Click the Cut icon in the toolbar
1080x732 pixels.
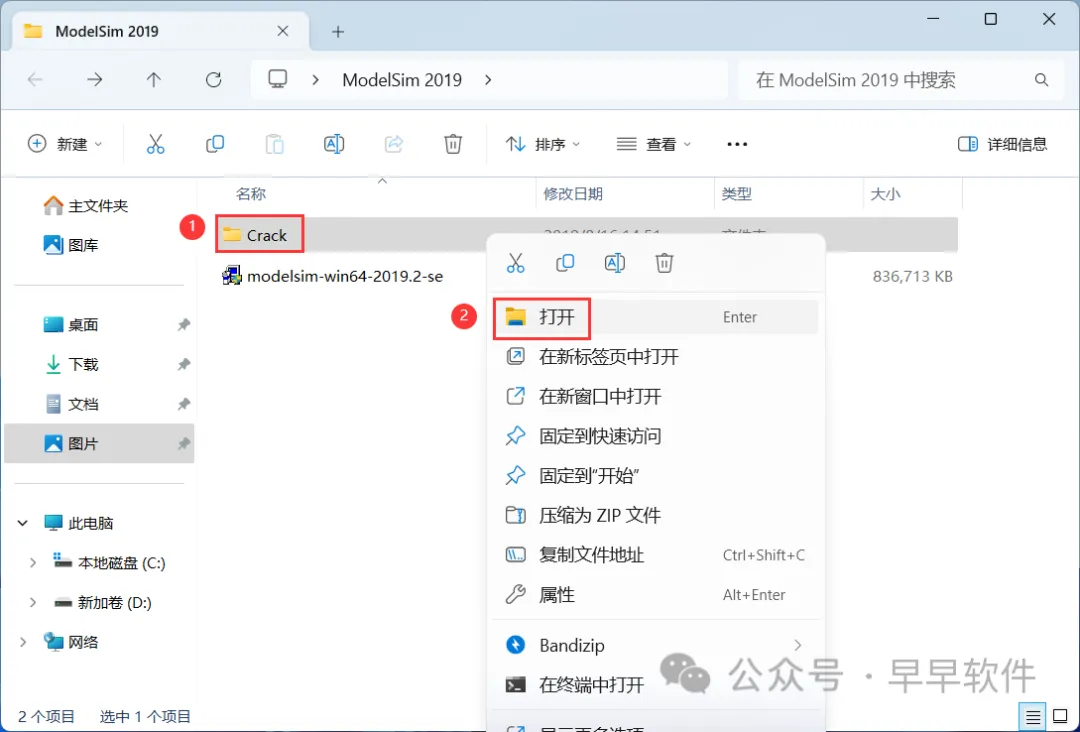[156, 144]
